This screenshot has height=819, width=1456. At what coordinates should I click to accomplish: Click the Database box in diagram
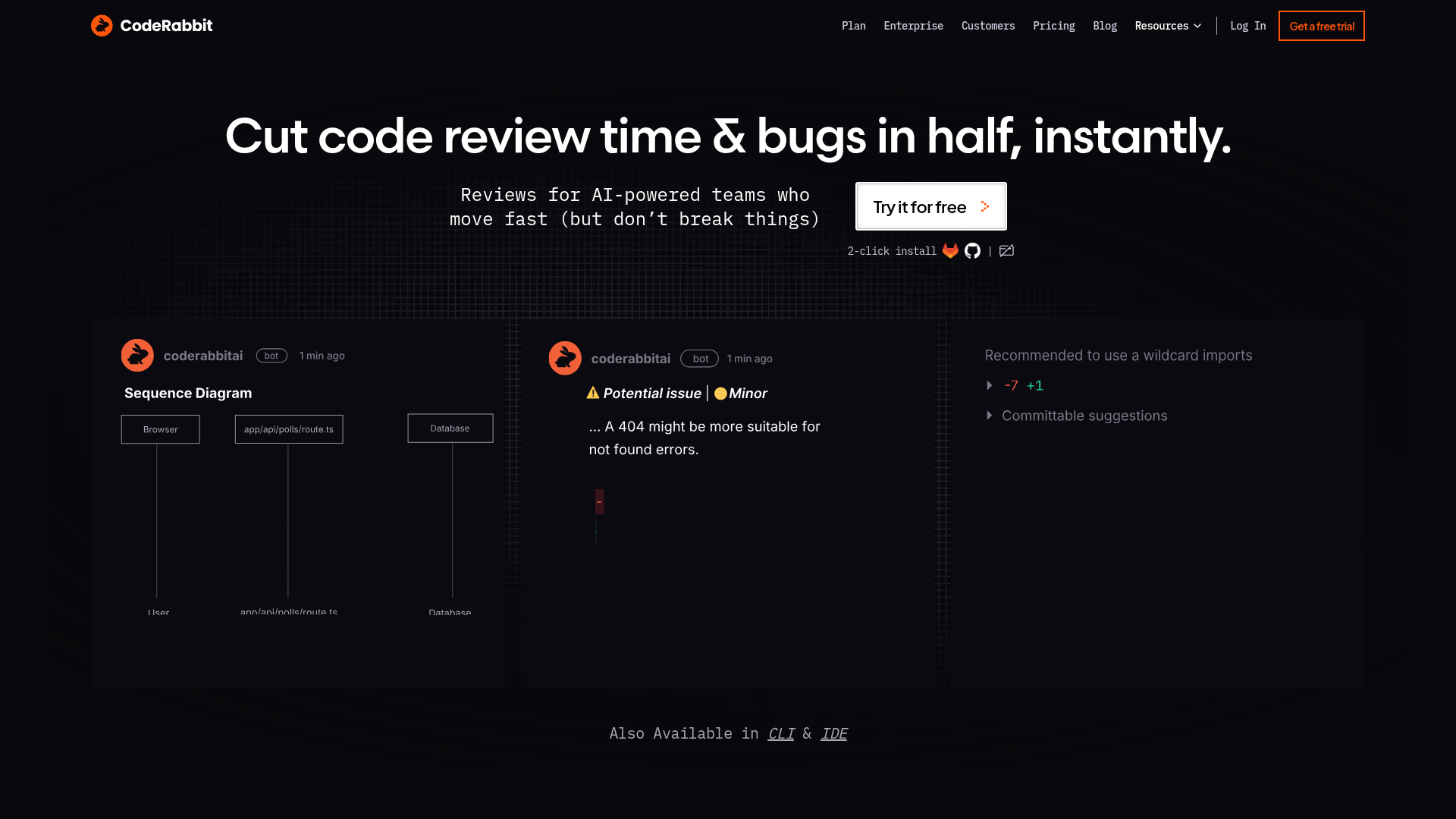(450, 428)
